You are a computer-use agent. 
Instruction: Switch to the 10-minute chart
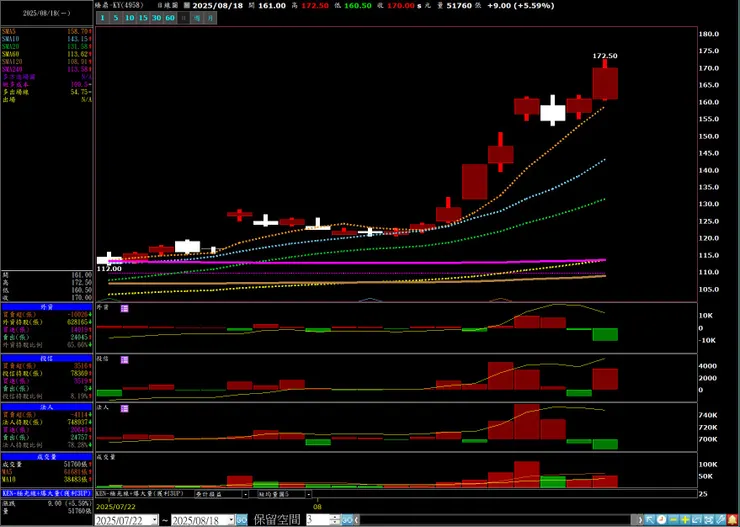[x=129, y=18]
